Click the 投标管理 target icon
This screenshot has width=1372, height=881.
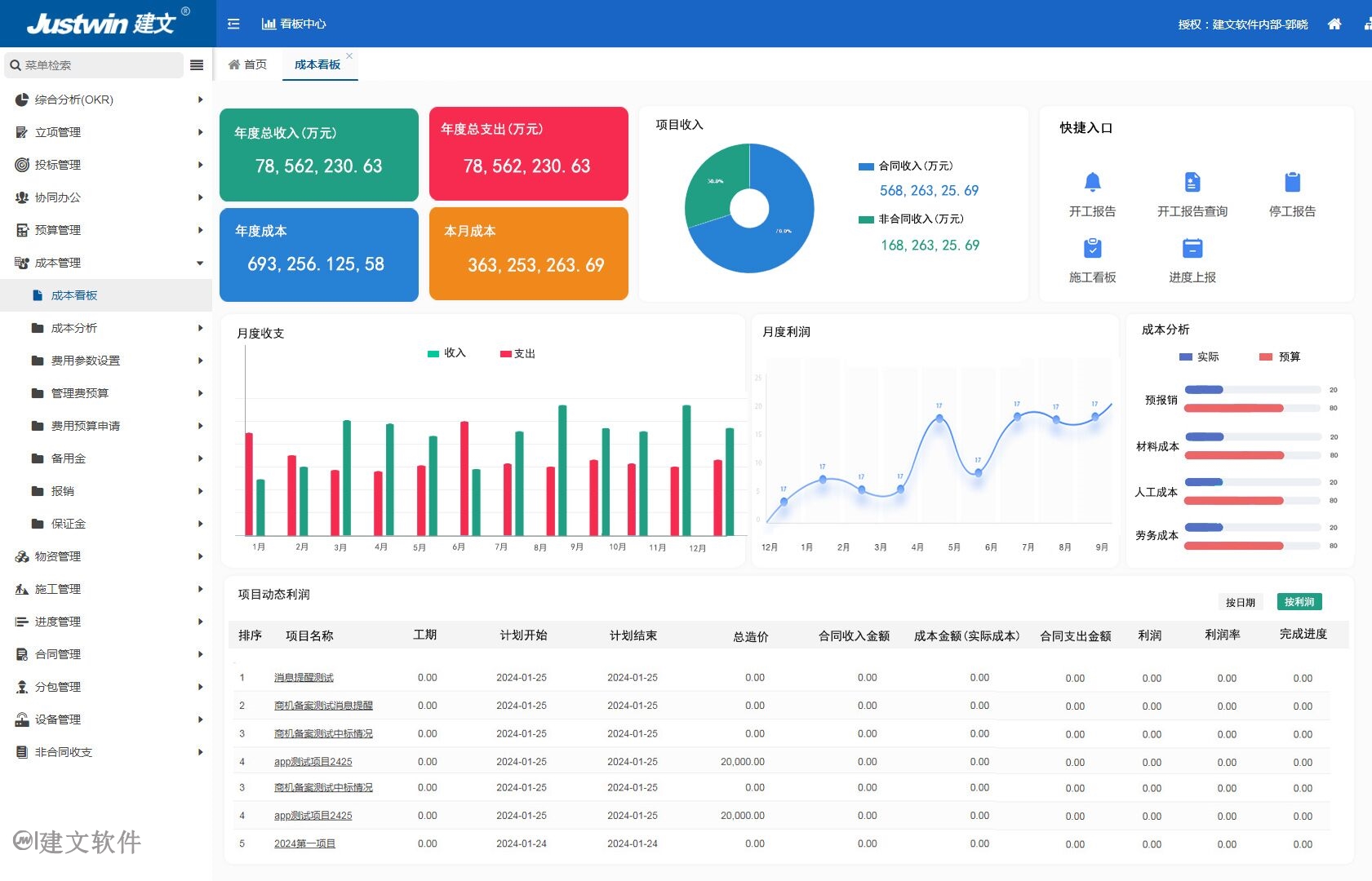click(x=22, y=165)
